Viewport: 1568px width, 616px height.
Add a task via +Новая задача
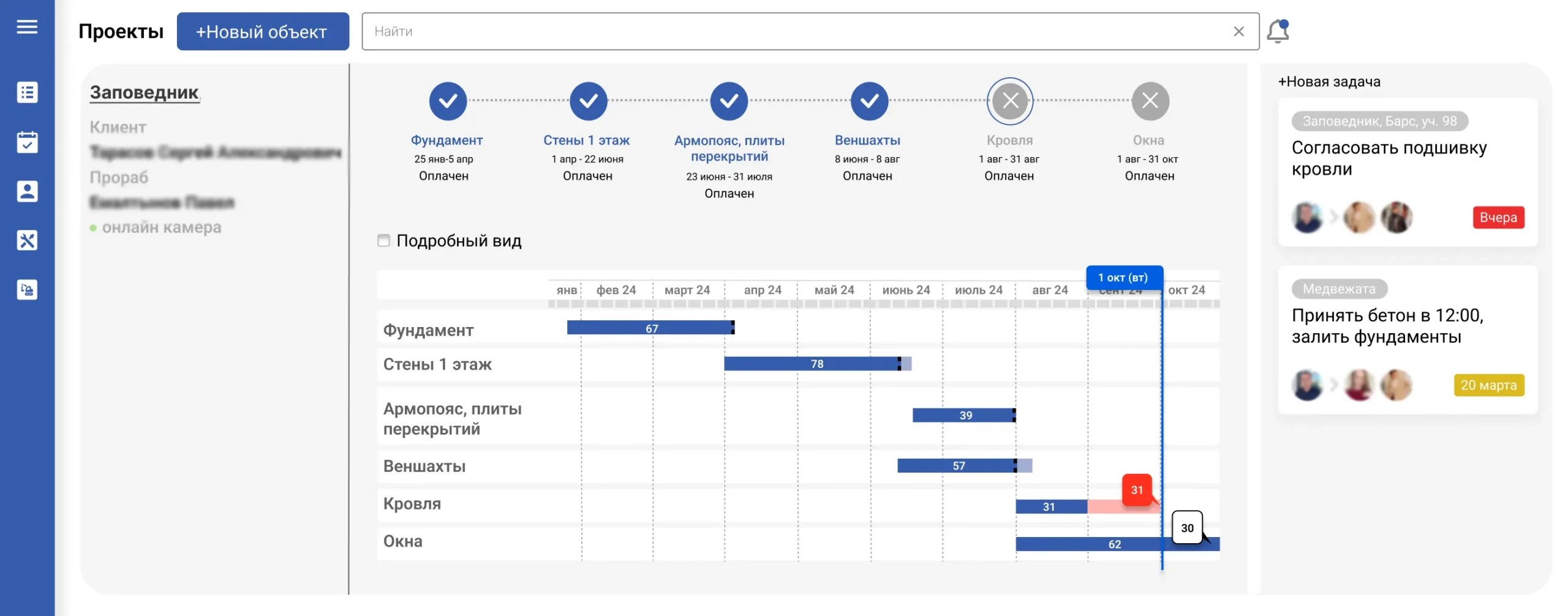point(1329,82)
